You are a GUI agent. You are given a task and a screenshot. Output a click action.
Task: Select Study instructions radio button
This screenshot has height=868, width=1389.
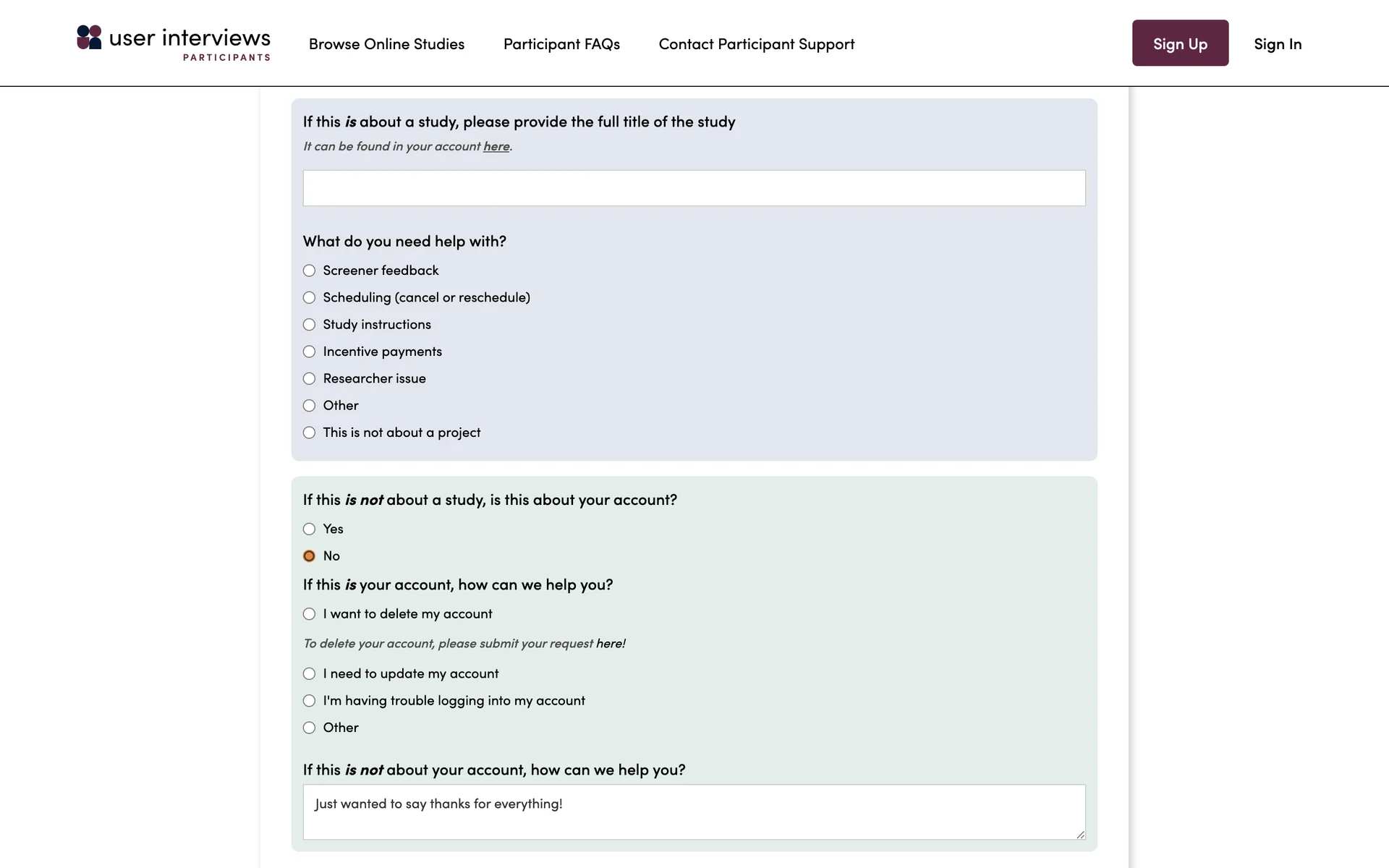[310, 325]
